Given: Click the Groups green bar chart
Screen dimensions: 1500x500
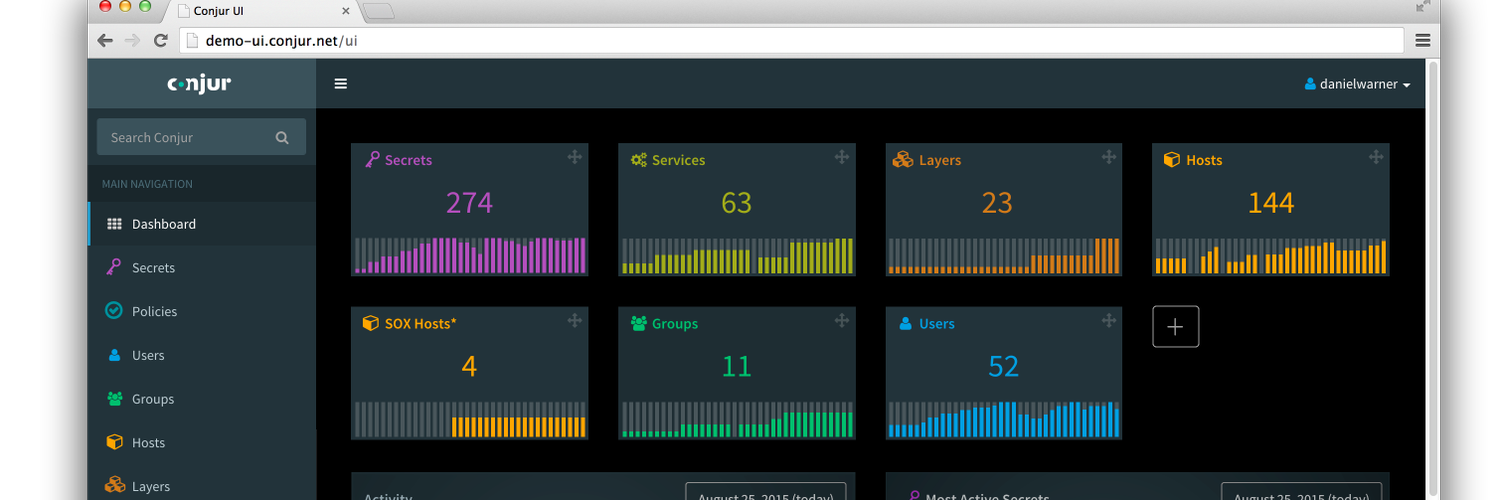Looking at the screenshot, I should [737, 419].
